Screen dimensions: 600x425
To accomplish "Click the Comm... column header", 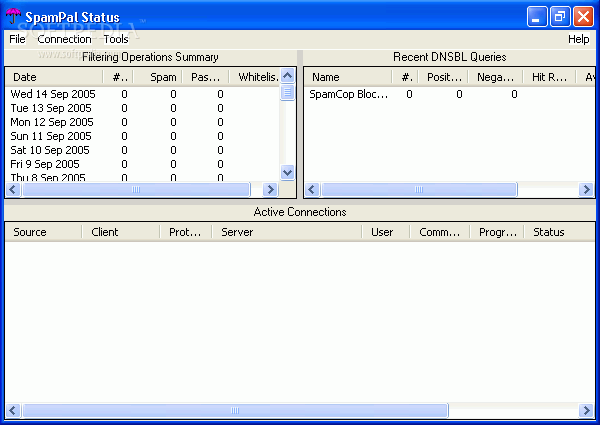I will 440,232.
